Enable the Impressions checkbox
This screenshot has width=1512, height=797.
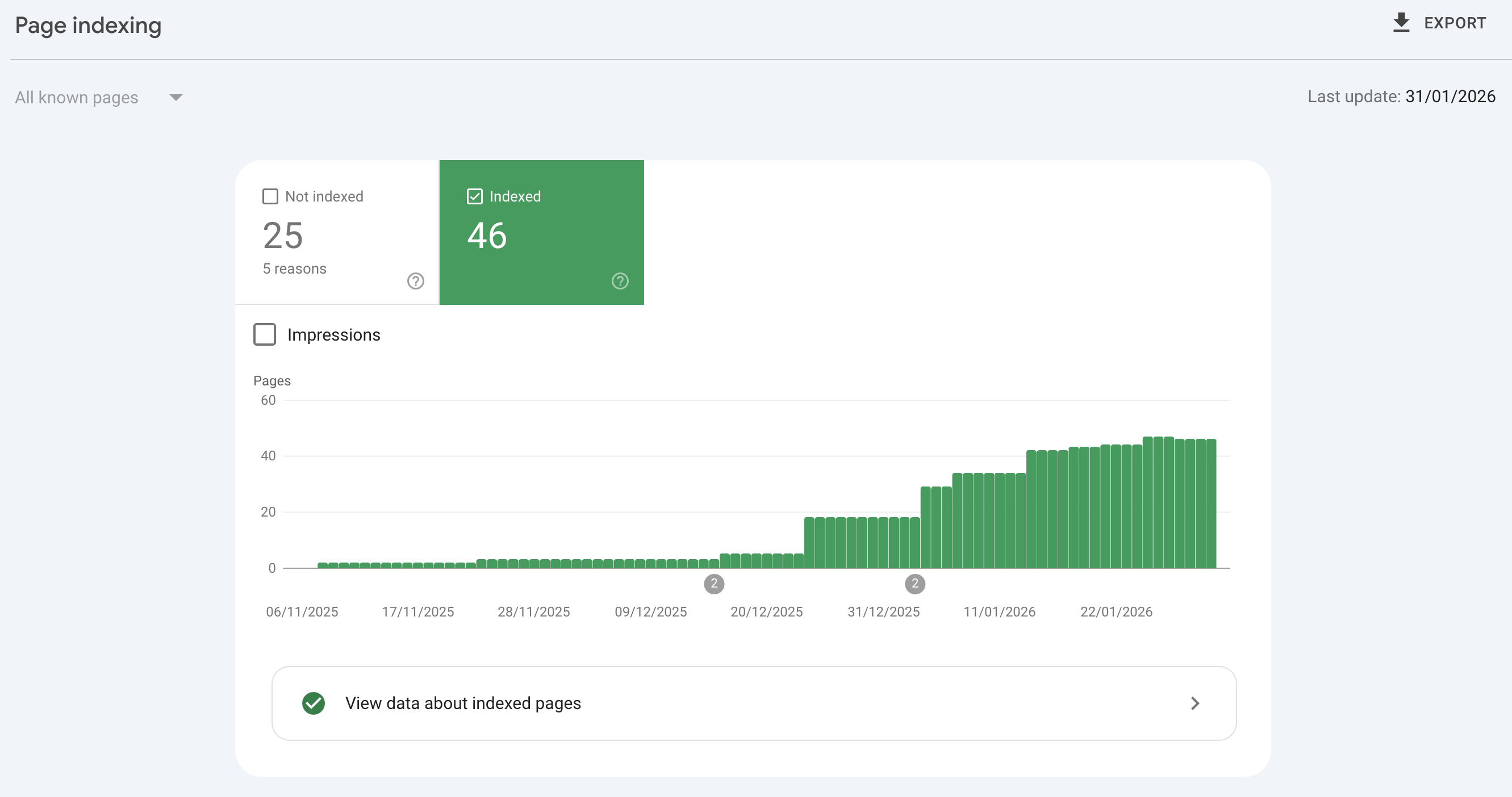click(x=265, y=334)
